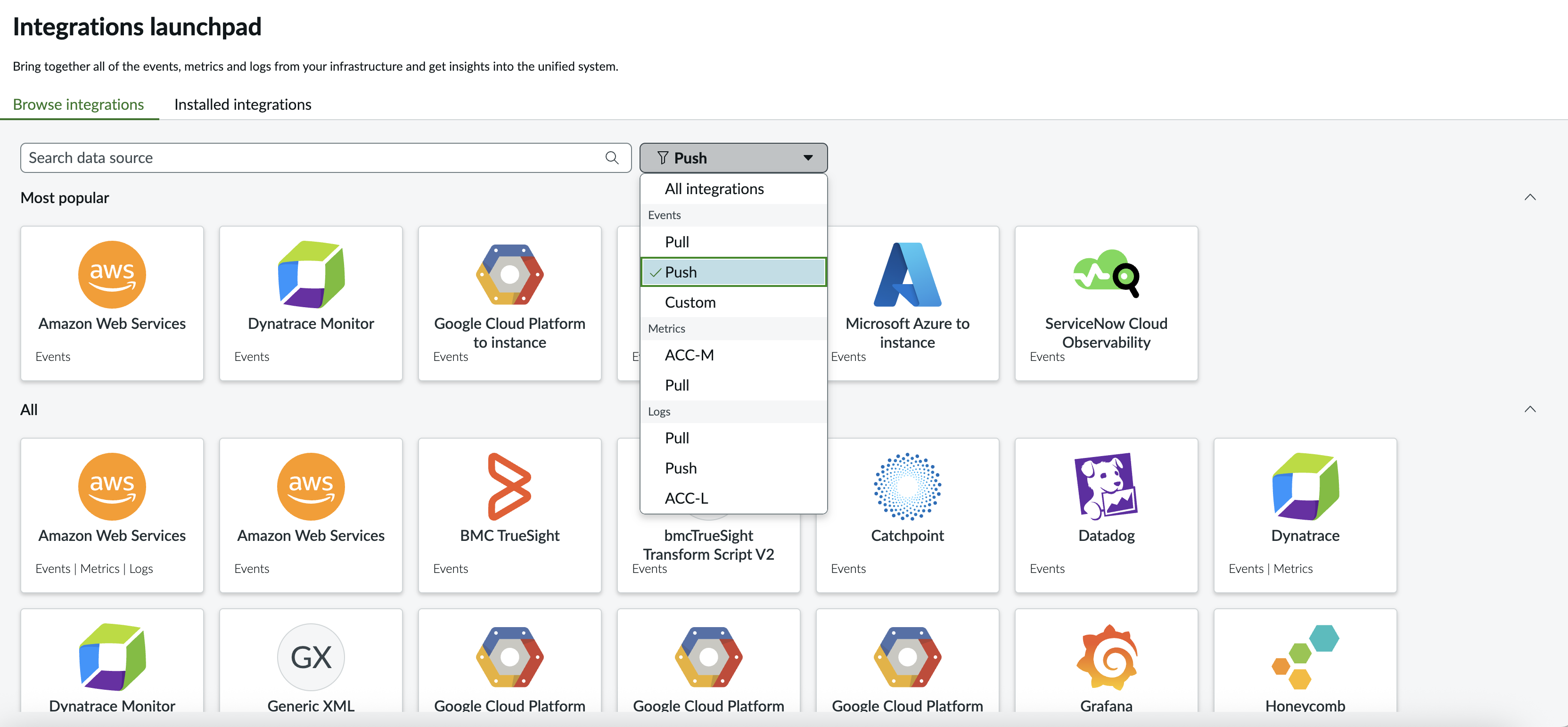
Task: Open ServiceNow Cloud Observability card
Action: click(x=1107, y=303)
